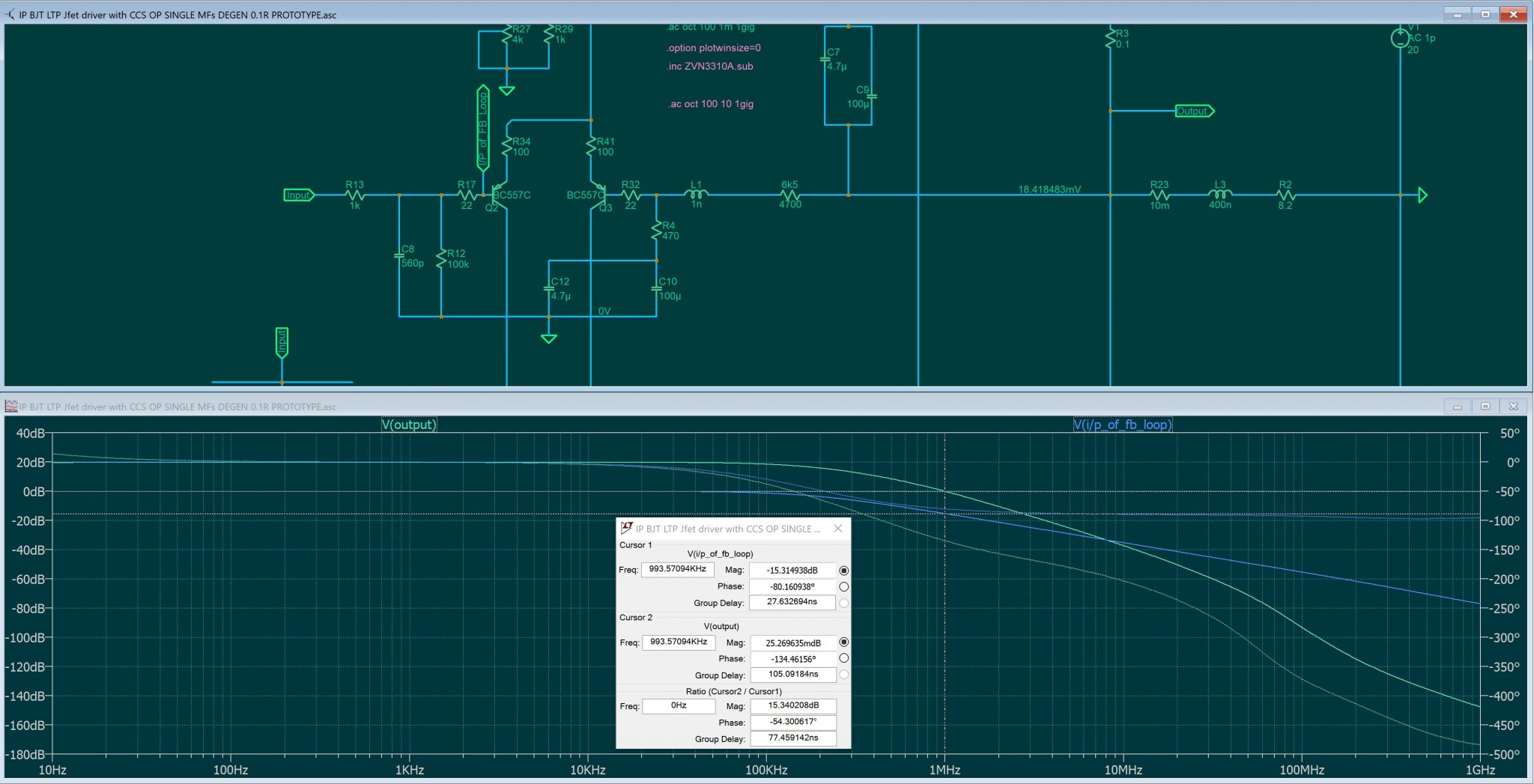Image resolution: width=1534 pixels, height=784 pixels.
Task: Click Ratio Mag field showing 15.340208dB
Action: (x=793, y=705)
